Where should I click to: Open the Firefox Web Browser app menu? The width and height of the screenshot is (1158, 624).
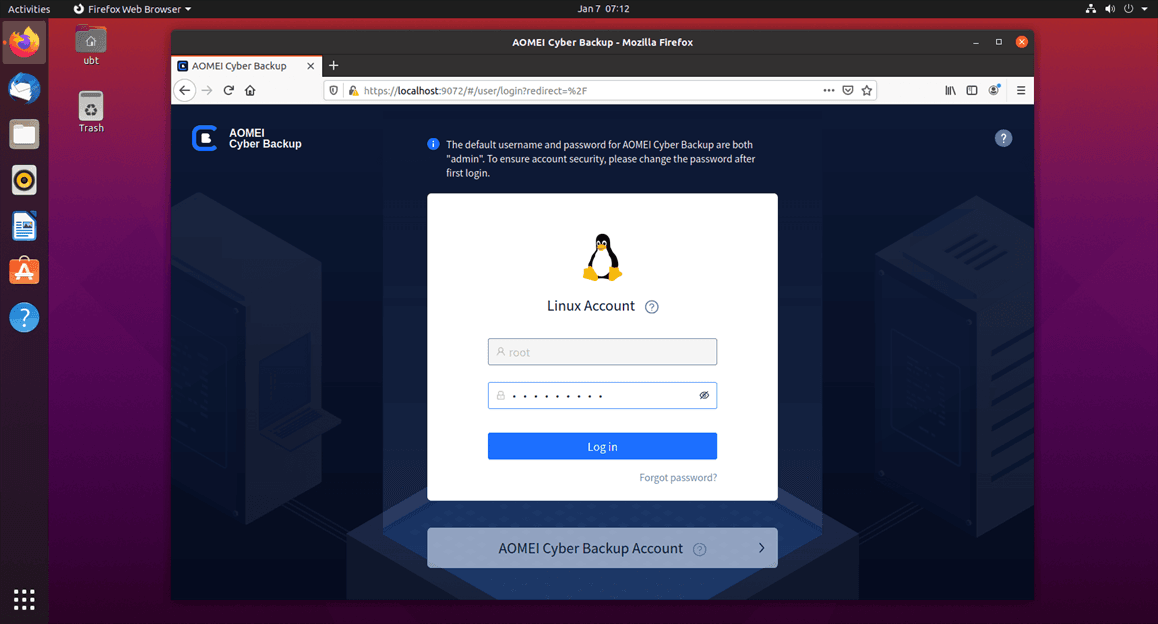click(x=132, y=9)
